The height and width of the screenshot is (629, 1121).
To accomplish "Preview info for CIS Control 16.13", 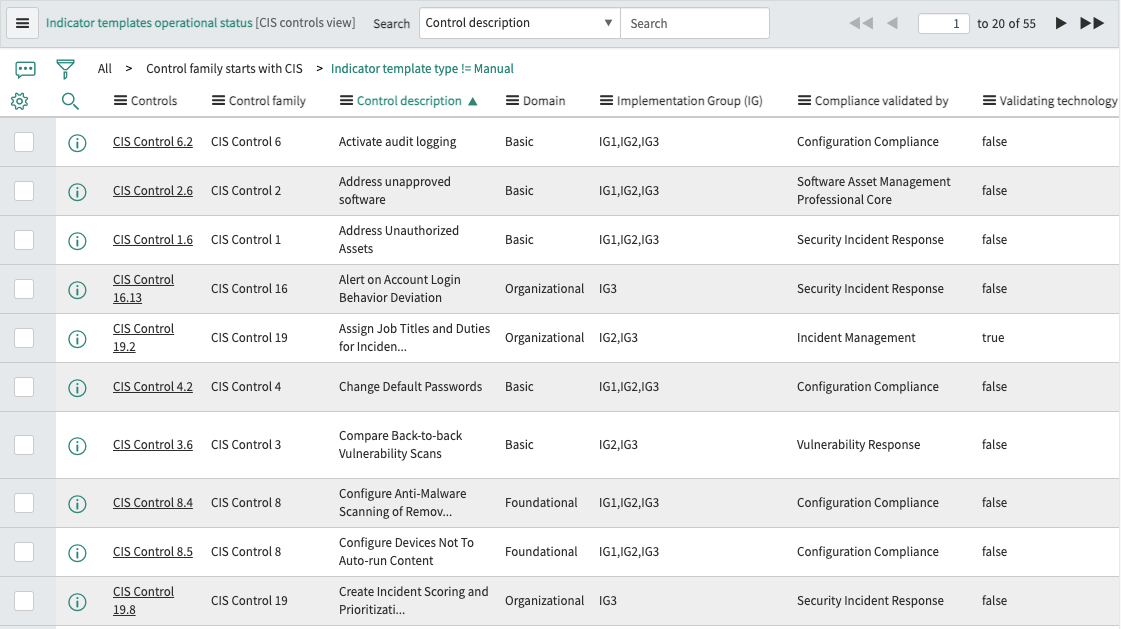I will tap(77, 289).
